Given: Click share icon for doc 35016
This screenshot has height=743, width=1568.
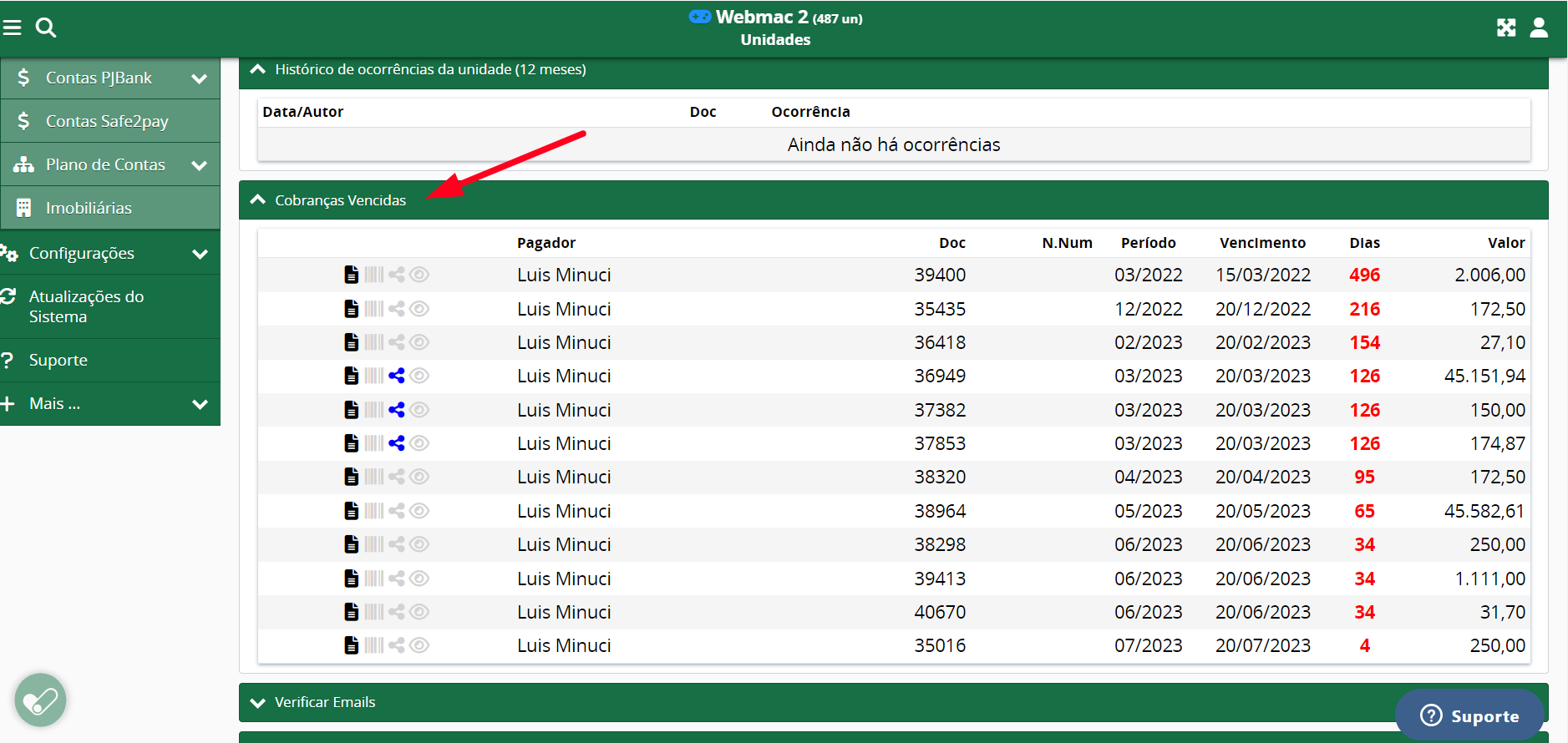Looking at the screenshot, I should pos(397,645).
